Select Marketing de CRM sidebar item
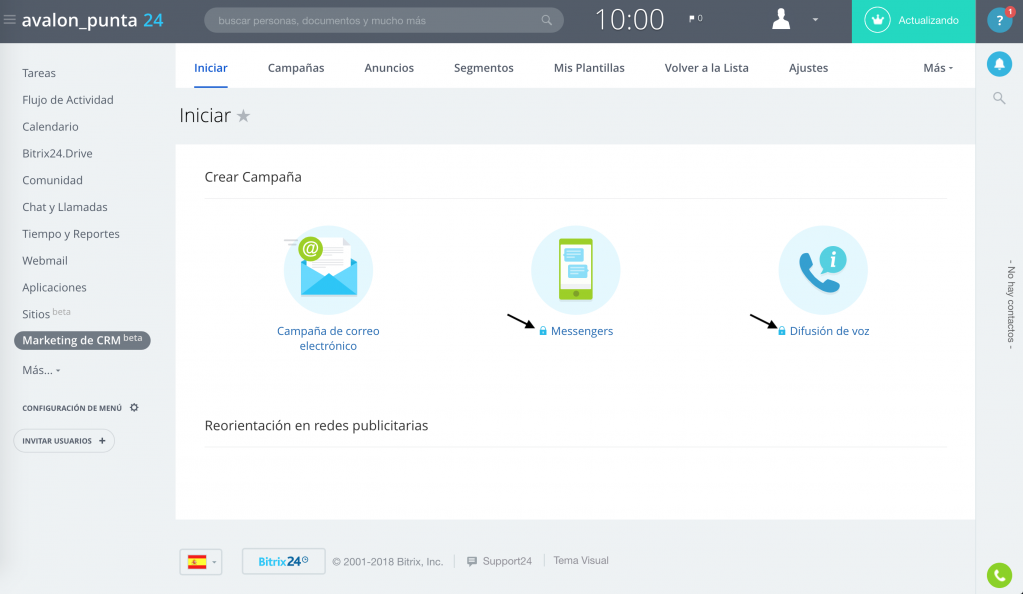The image size is (1023, 594). (82, 340)
